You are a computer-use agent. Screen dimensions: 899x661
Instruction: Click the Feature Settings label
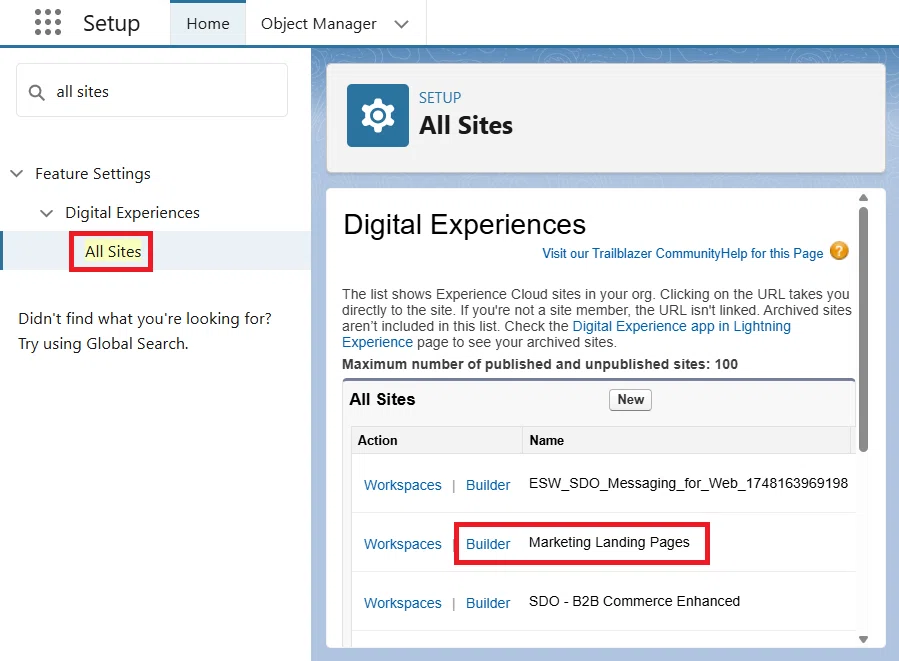click(93, 174)
